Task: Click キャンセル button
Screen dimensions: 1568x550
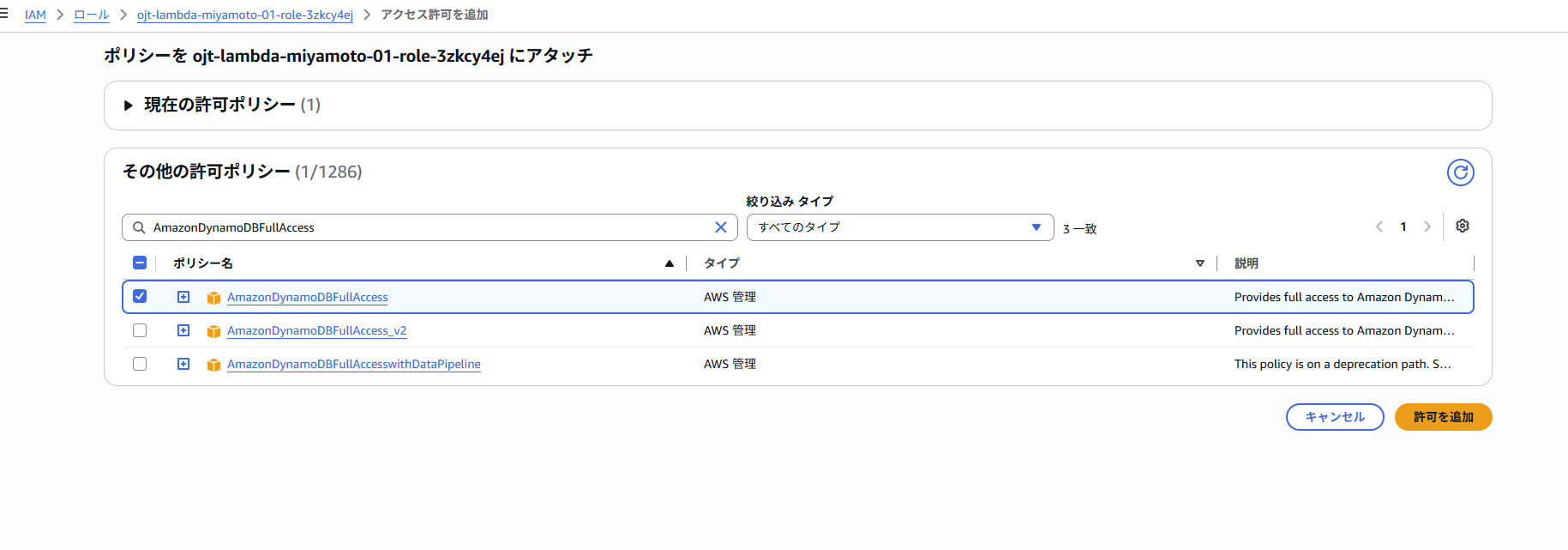Action: [1335, 417]
